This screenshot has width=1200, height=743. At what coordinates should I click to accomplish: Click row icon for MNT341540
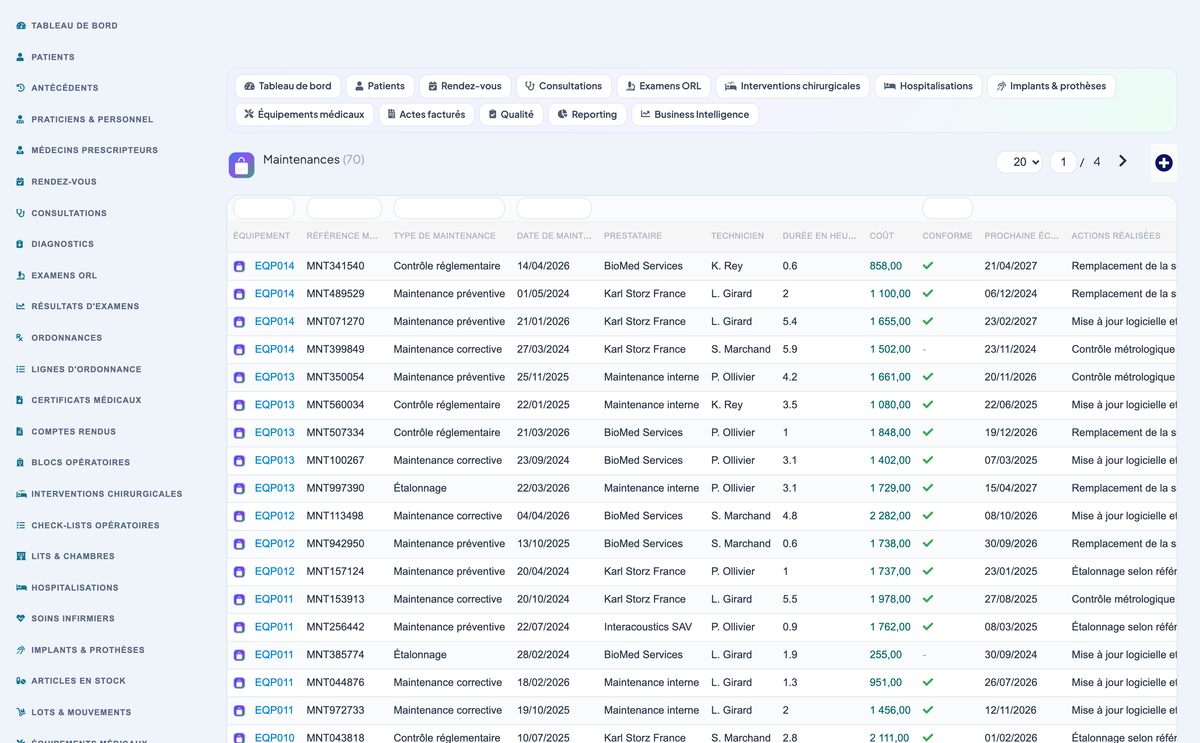click(239, 267)
